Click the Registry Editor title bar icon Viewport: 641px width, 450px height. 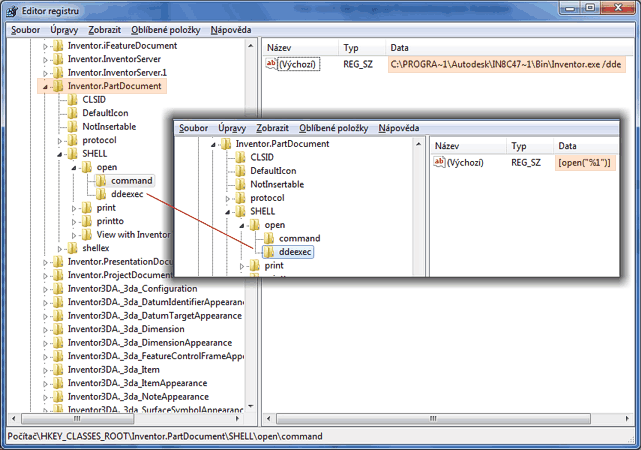click(x=12, y=11)
